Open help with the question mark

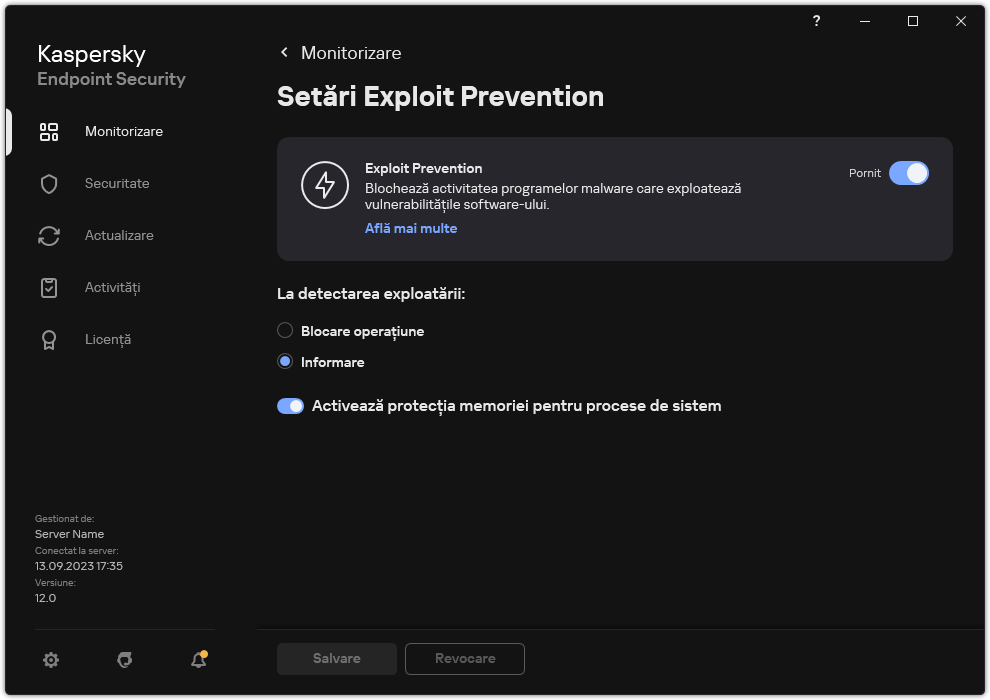click(x=816, y=21)
